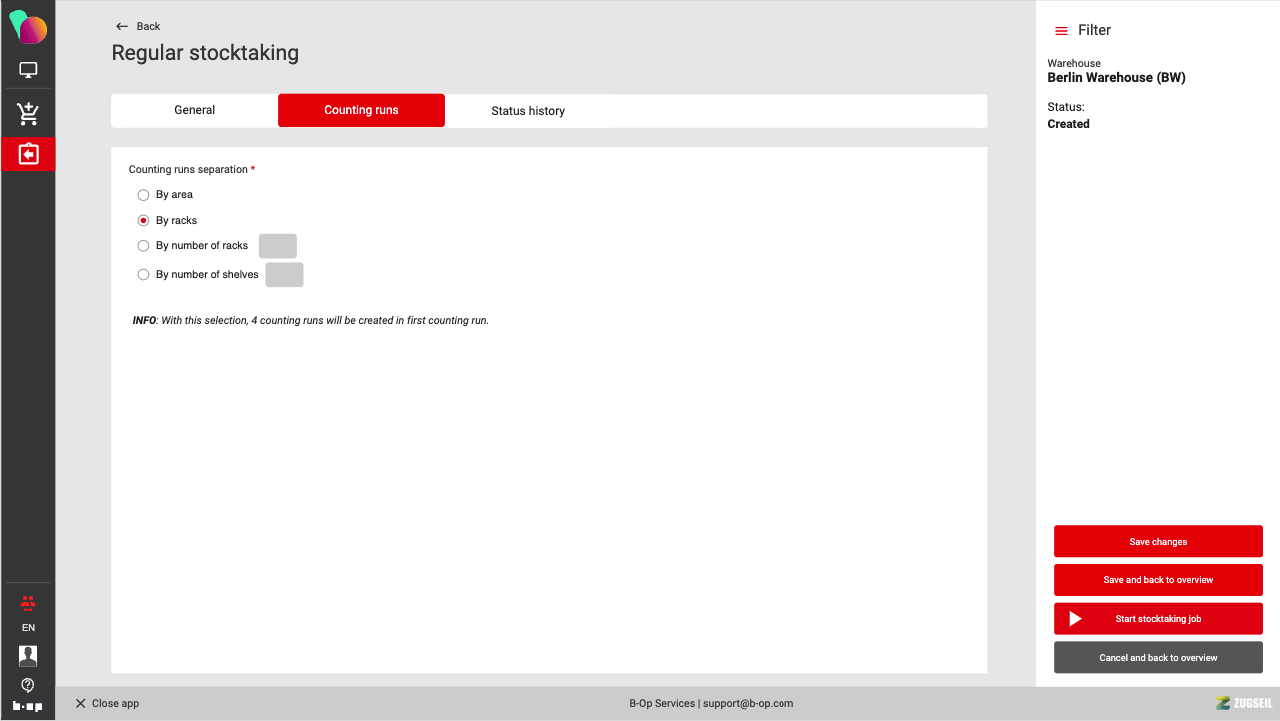Screen dimensions: 1280x721
Task: Choose By number of shelves option
Action: 143,275
